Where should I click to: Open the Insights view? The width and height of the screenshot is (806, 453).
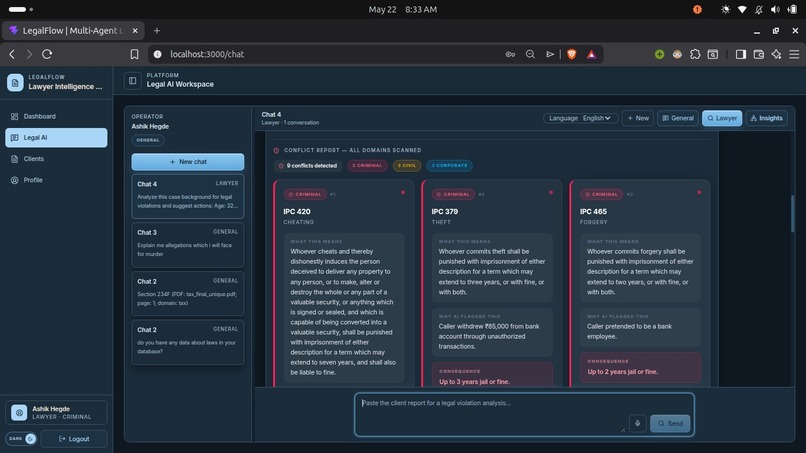[x=766, y=118]
